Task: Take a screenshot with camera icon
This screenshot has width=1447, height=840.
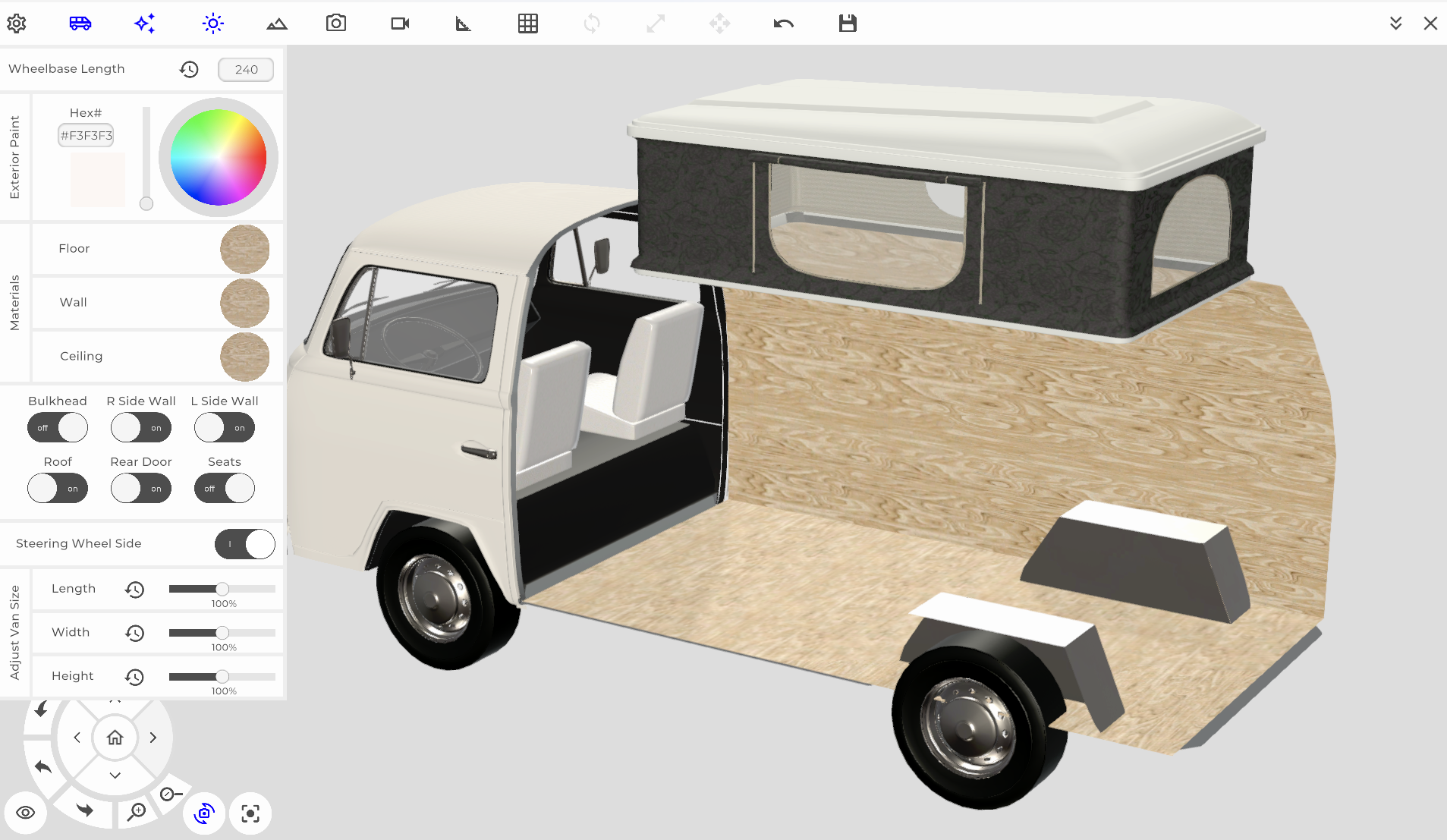Action: [336, 24]
